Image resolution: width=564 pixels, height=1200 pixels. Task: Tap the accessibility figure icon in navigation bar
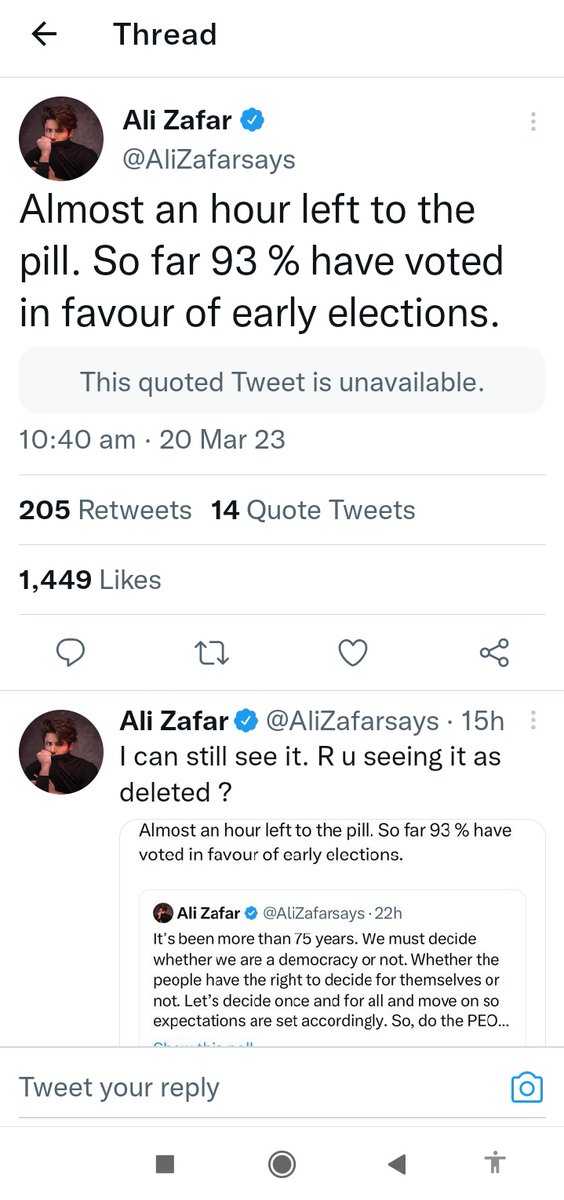coord(494,1162)
